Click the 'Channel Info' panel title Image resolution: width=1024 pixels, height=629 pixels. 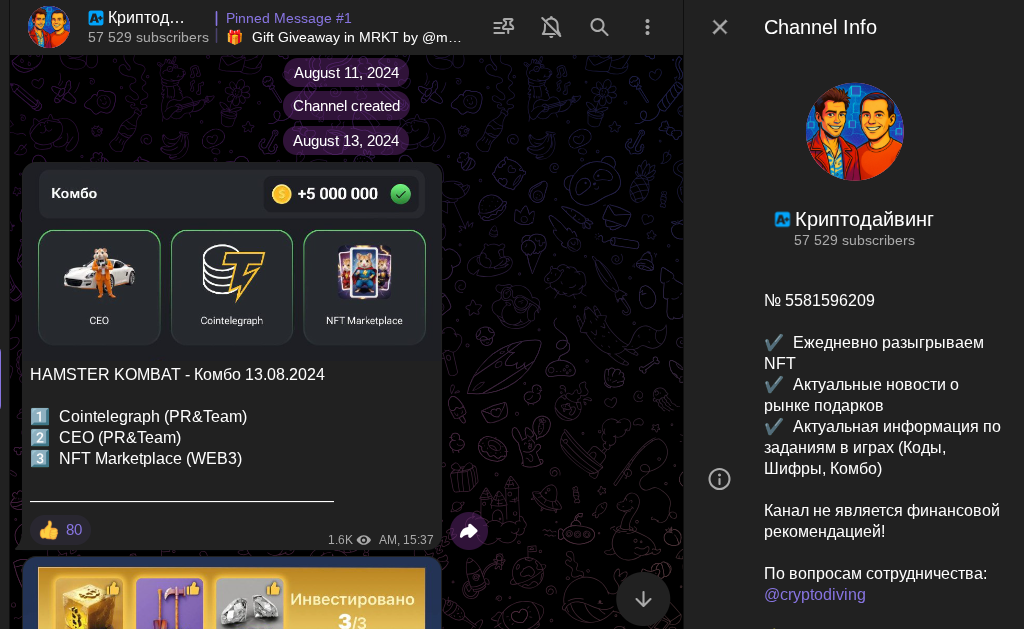820,27
